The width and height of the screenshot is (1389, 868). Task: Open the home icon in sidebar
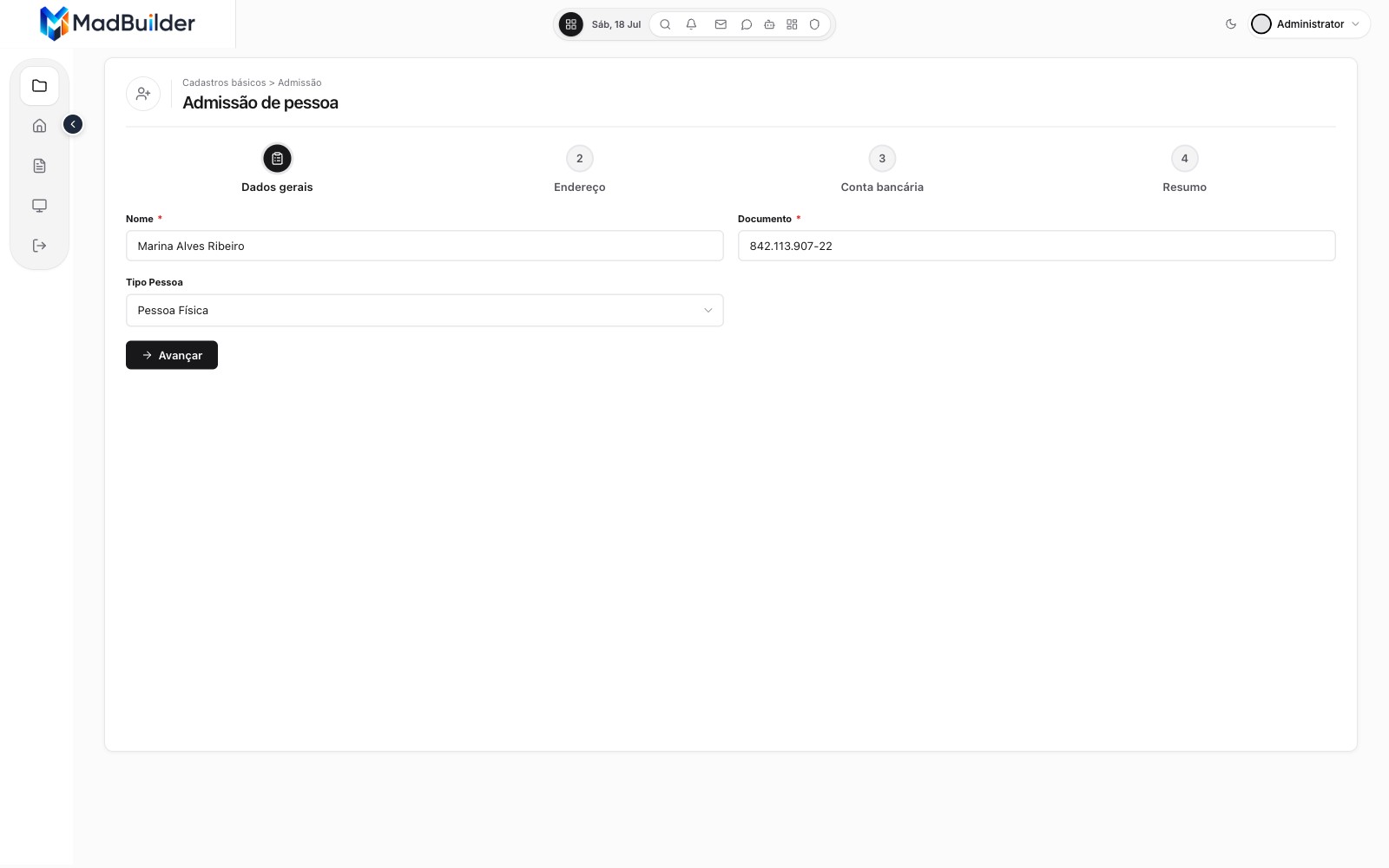click(x=39, y=126)
